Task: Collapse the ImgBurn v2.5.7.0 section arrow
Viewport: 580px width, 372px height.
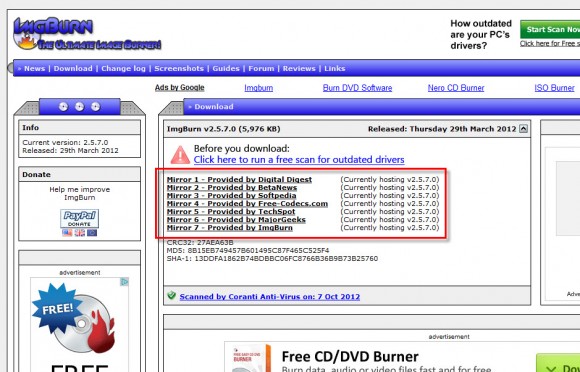Action: (x=523, y=129)
